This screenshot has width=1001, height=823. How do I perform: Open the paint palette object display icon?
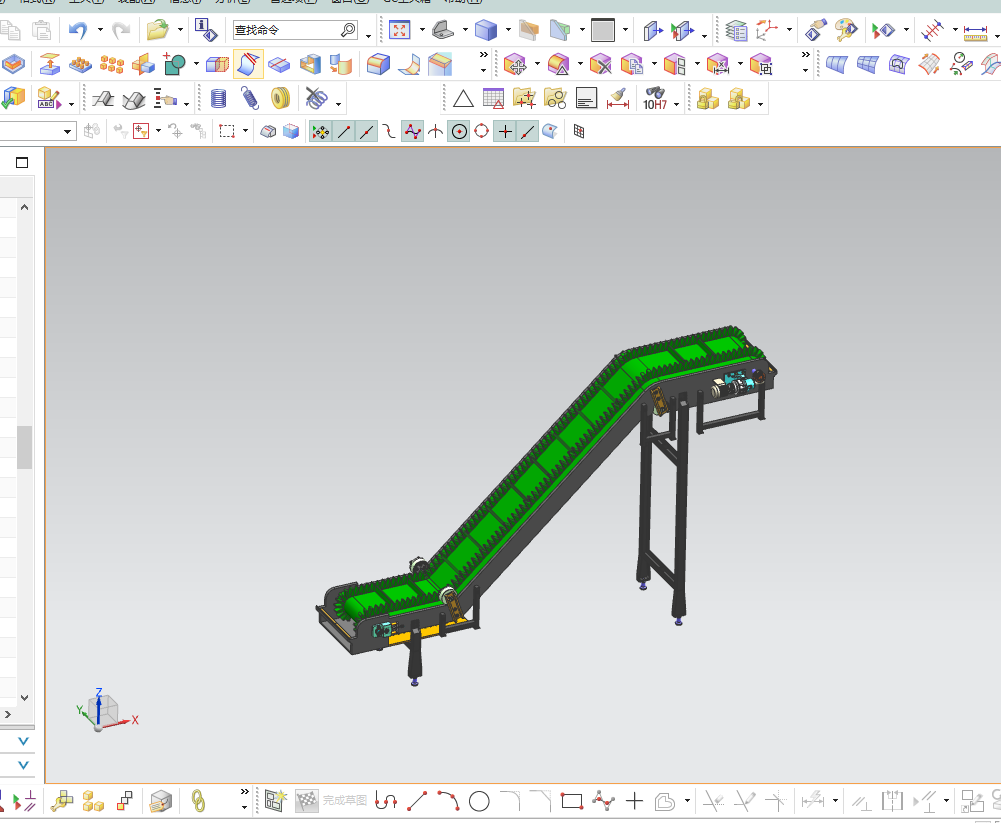tap(847, 30)
